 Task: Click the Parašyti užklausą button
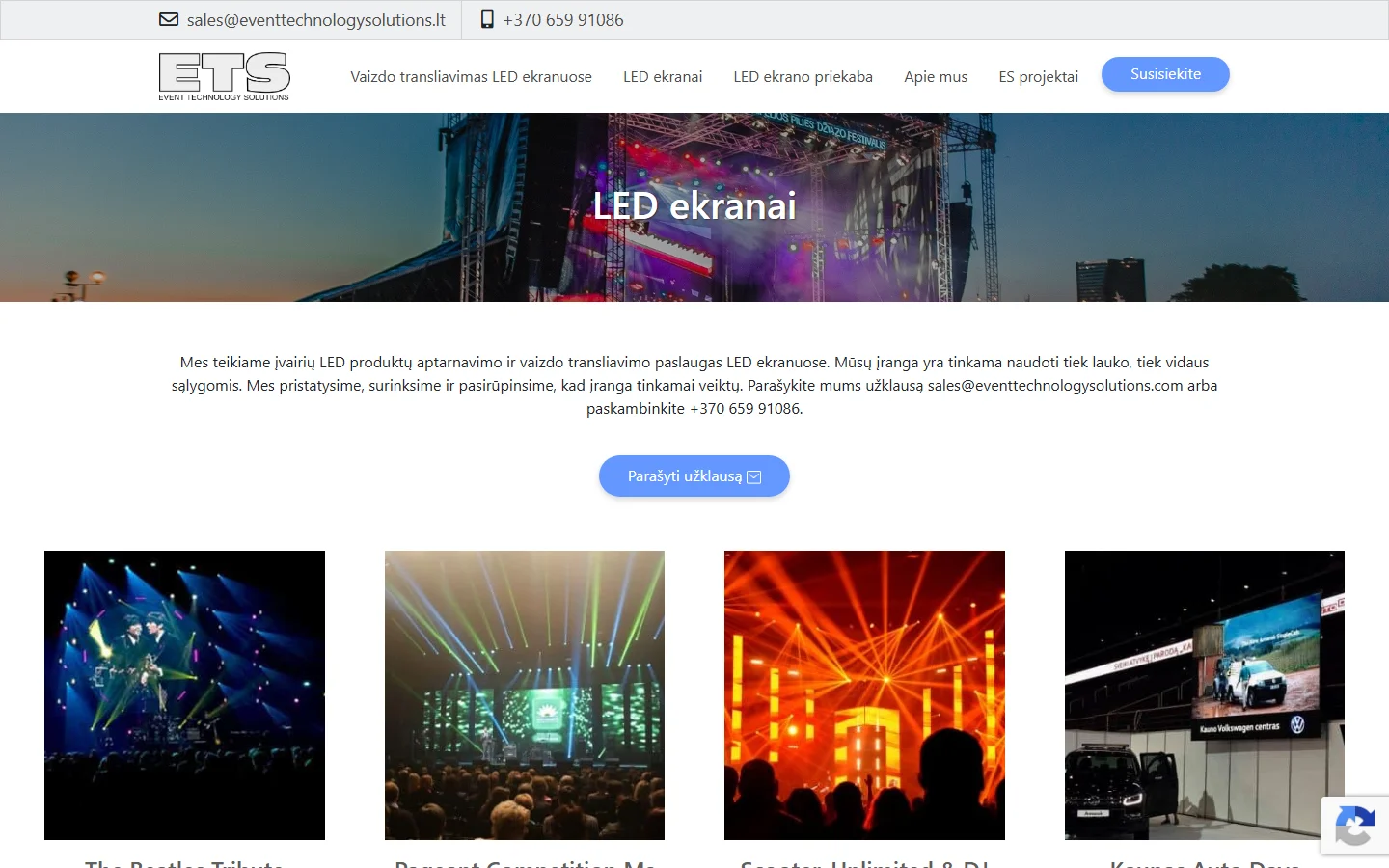pyautogui.click(x=694, y=476)
